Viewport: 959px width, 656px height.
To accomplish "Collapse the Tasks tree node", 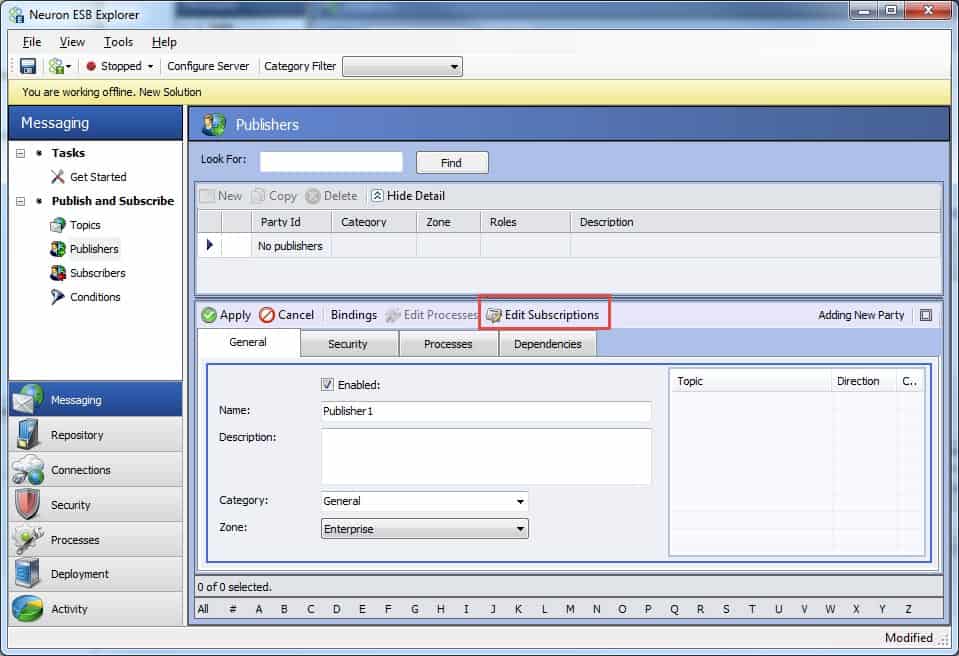I will (x=21, y=153).
